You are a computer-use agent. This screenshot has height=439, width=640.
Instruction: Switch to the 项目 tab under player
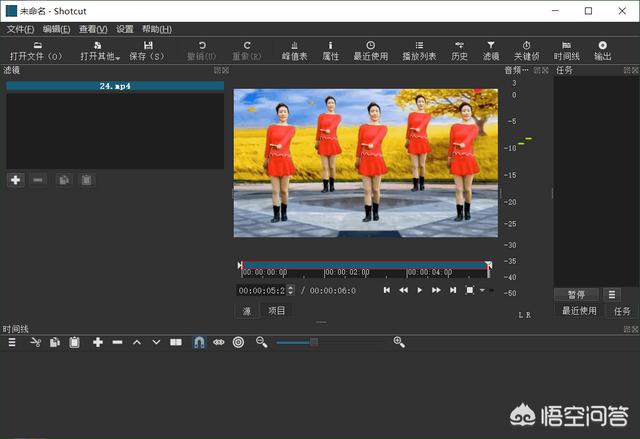277,311
